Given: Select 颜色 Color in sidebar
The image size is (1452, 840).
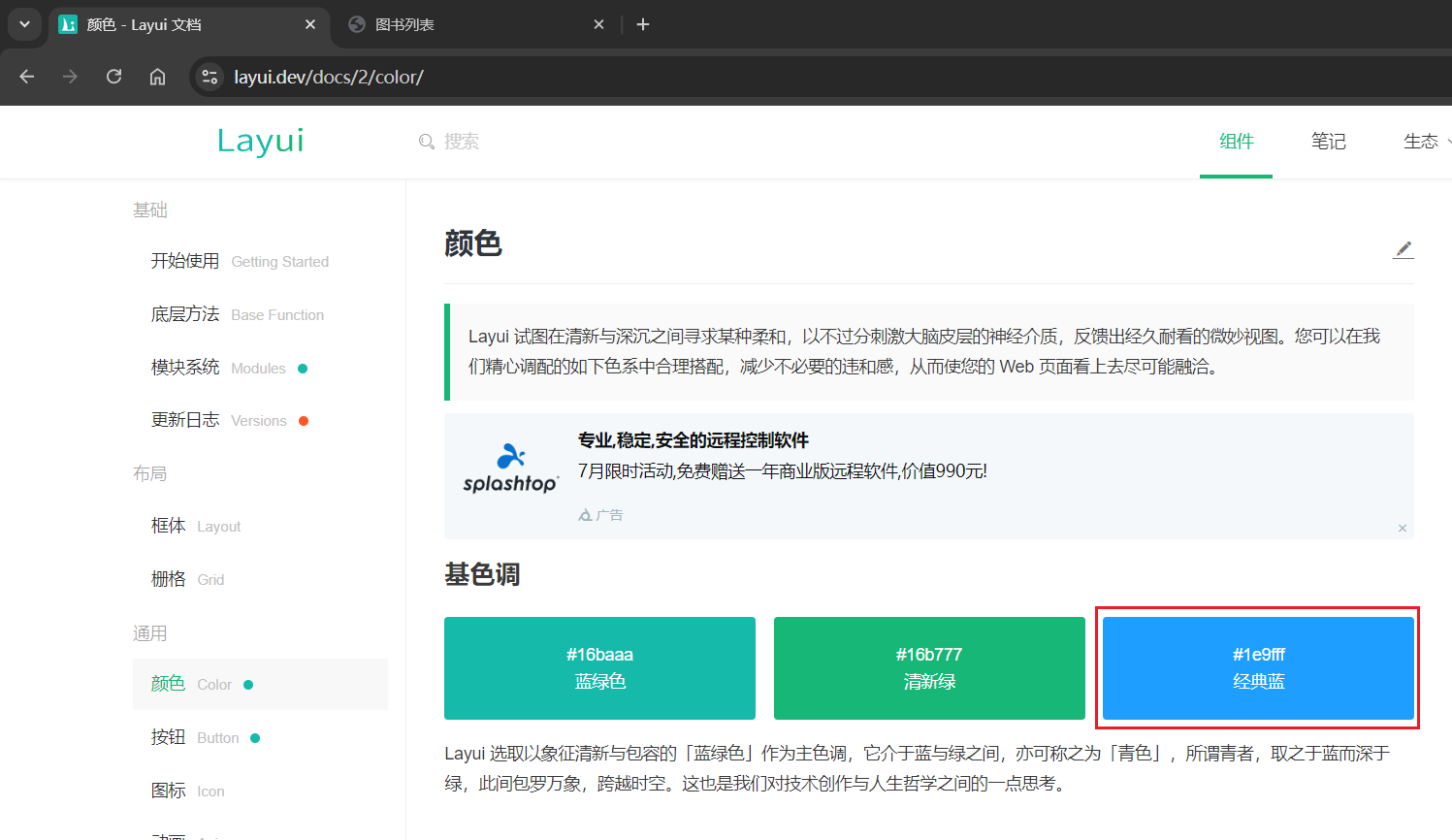Looking at the screenshot, I should coord(260,684).
